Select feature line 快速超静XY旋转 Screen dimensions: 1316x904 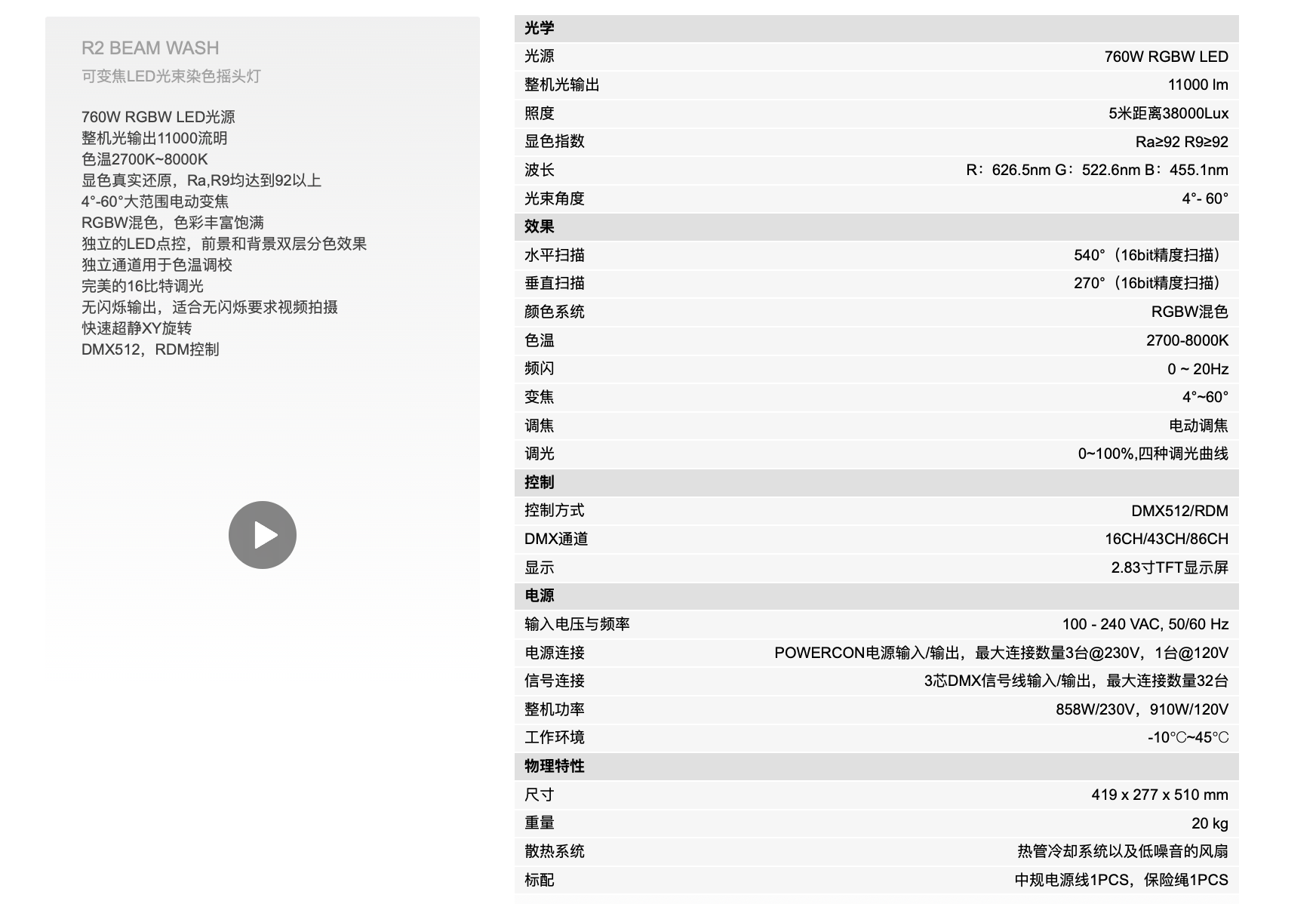tap(137, 328)
